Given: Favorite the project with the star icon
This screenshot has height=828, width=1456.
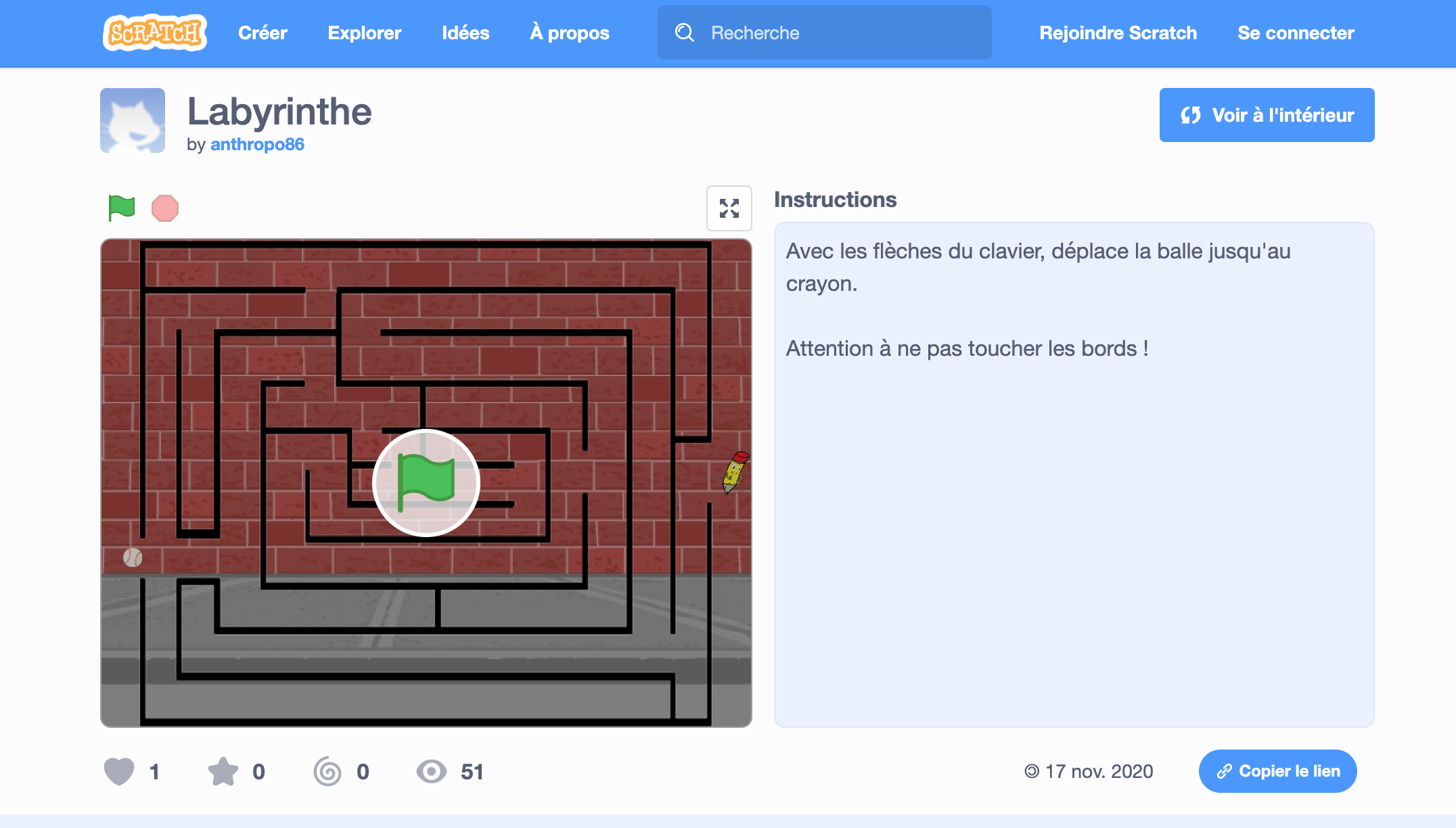Looking at the screenshot, I should 223,771.
